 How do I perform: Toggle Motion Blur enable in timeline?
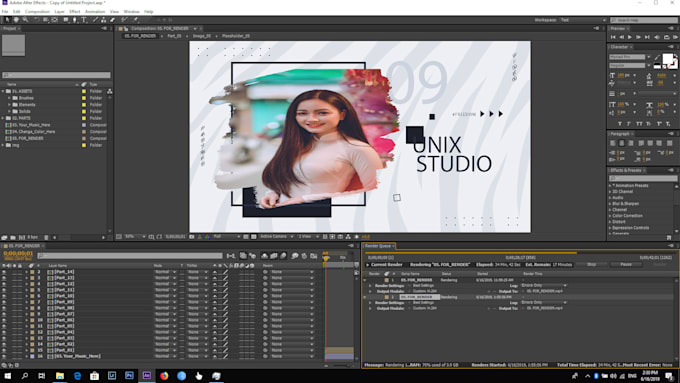[283, 256]
